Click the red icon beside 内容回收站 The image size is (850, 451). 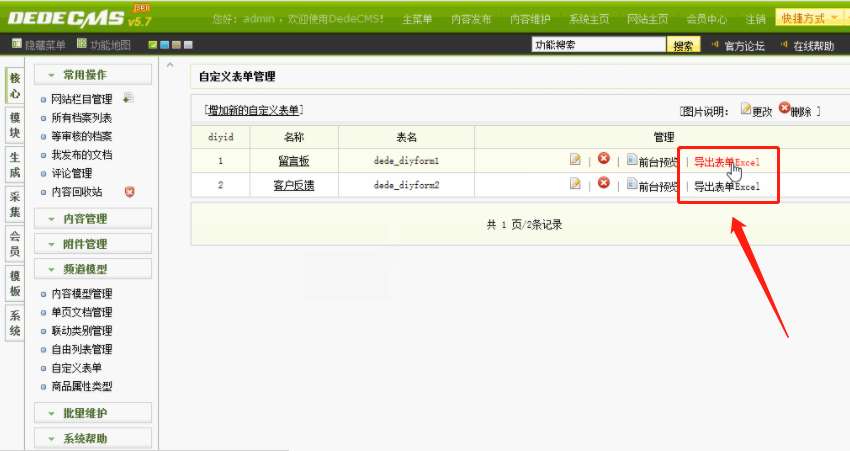click(x=130, y=191)
